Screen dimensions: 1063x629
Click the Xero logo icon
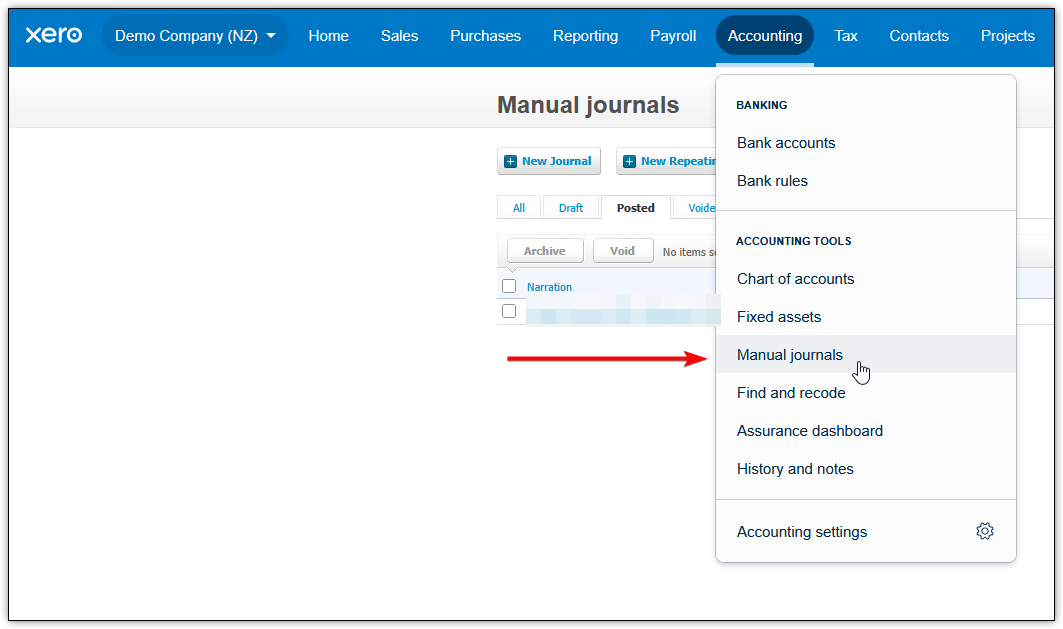[53, 35]
